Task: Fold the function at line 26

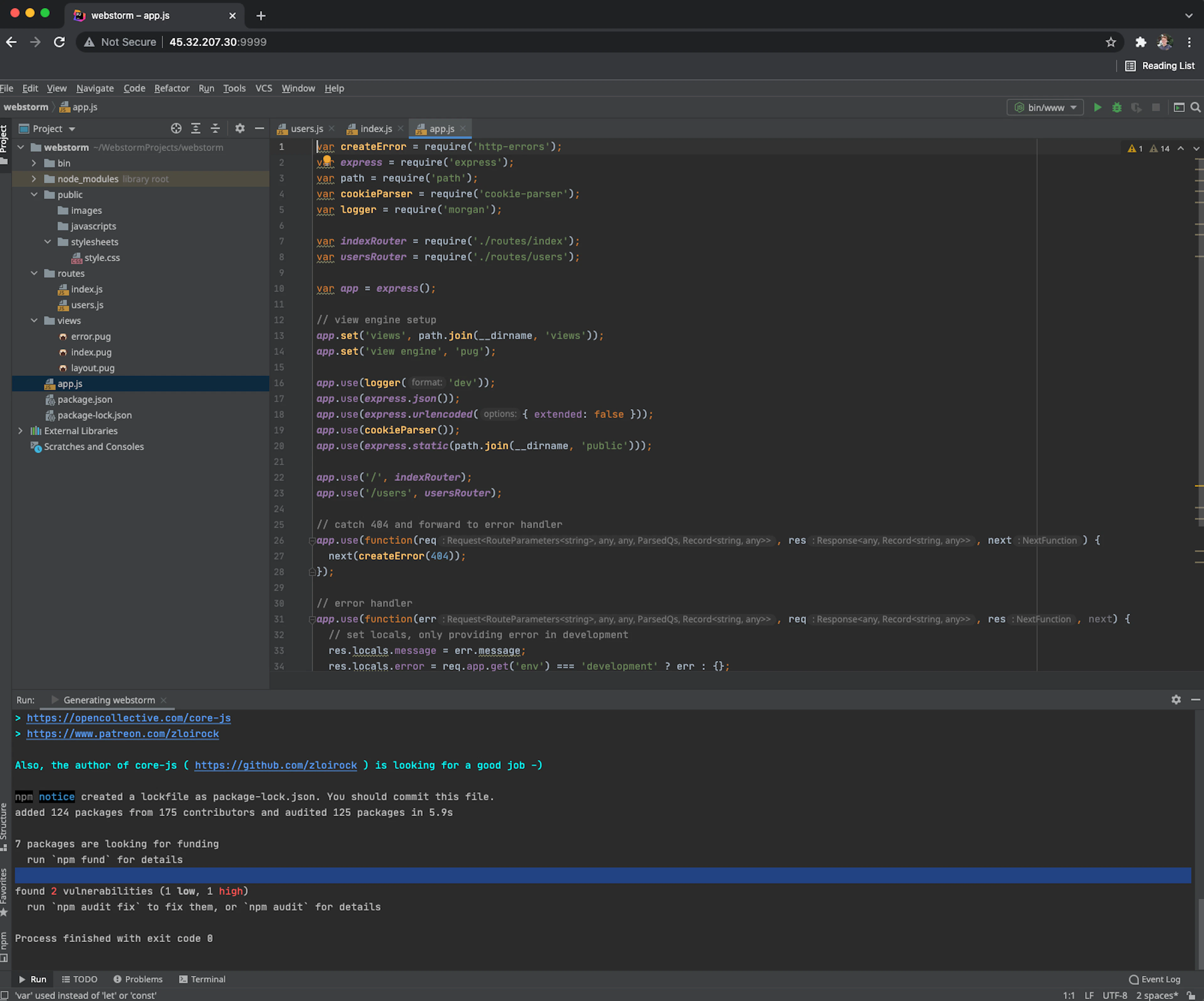Action: point(312,540)
